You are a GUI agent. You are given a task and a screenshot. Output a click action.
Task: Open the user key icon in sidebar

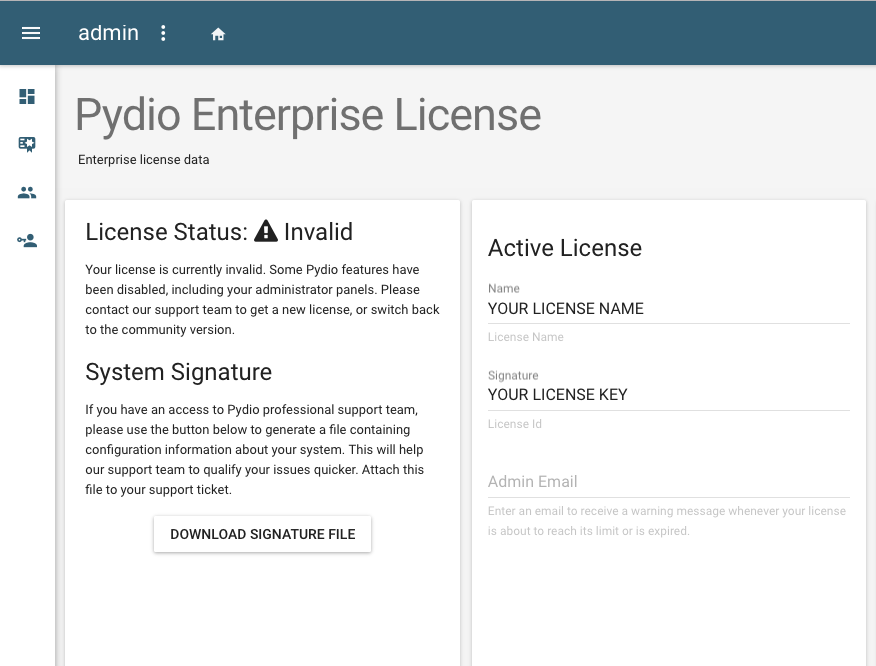[27, 241]
